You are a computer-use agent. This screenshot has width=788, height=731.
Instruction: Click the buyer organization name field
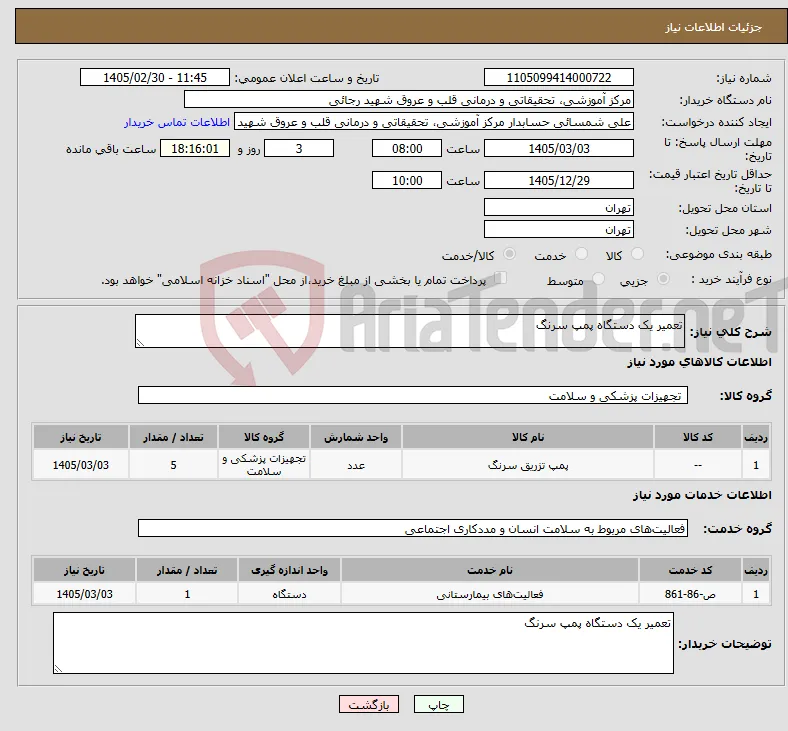[409, 99]
